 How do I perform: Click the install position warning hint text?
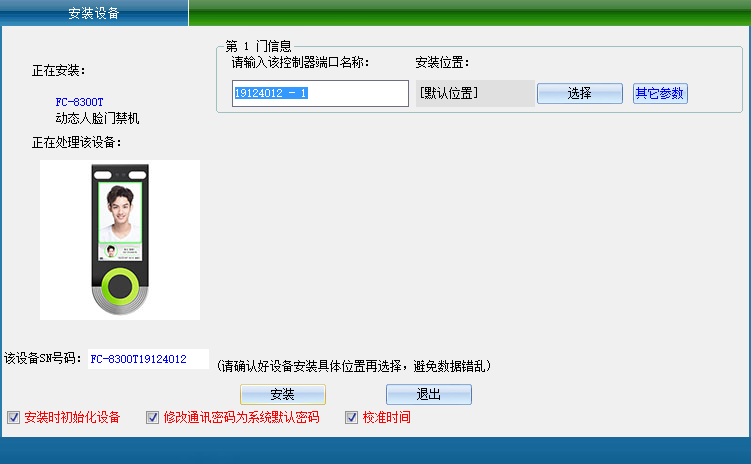(x=353, y=365)
